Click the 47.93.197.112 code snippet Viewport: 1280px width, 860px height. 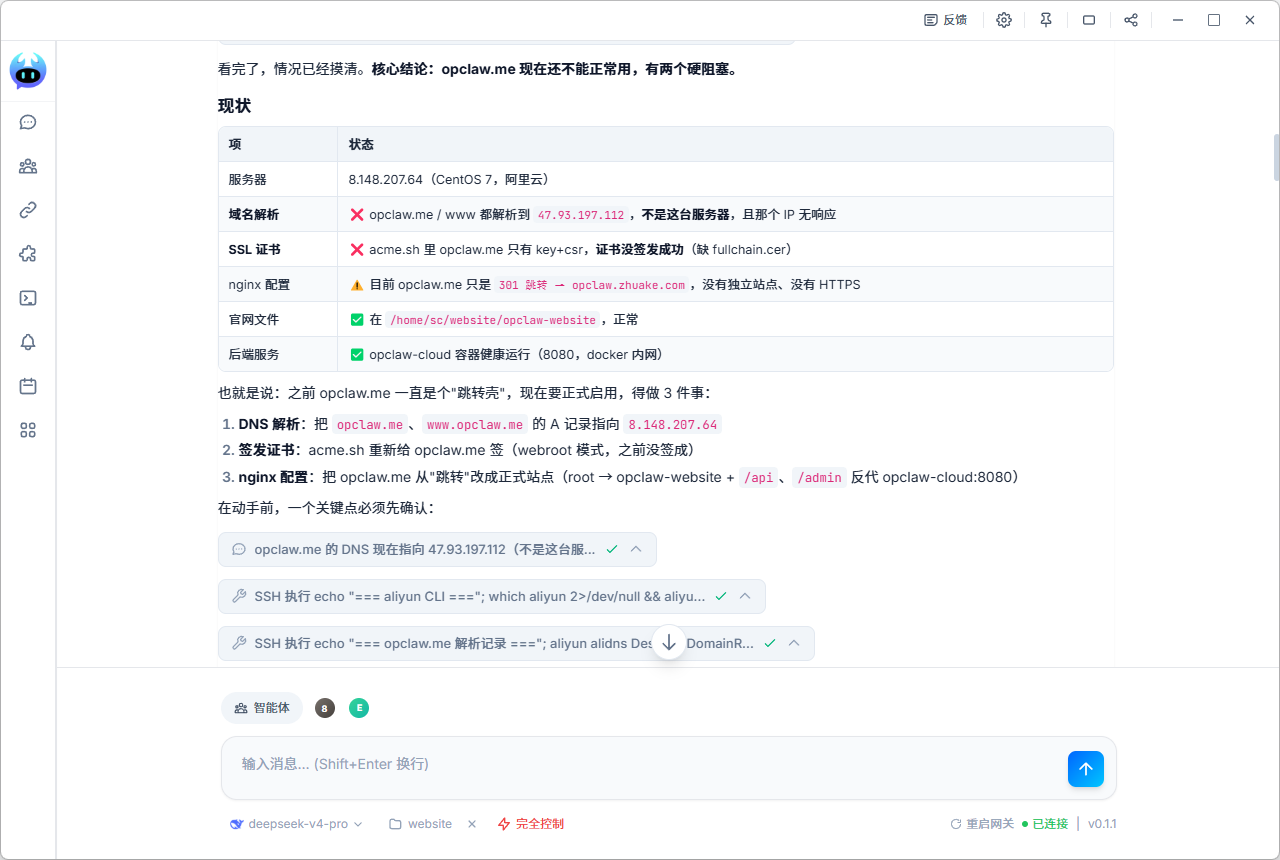click(x=581, y=215)
